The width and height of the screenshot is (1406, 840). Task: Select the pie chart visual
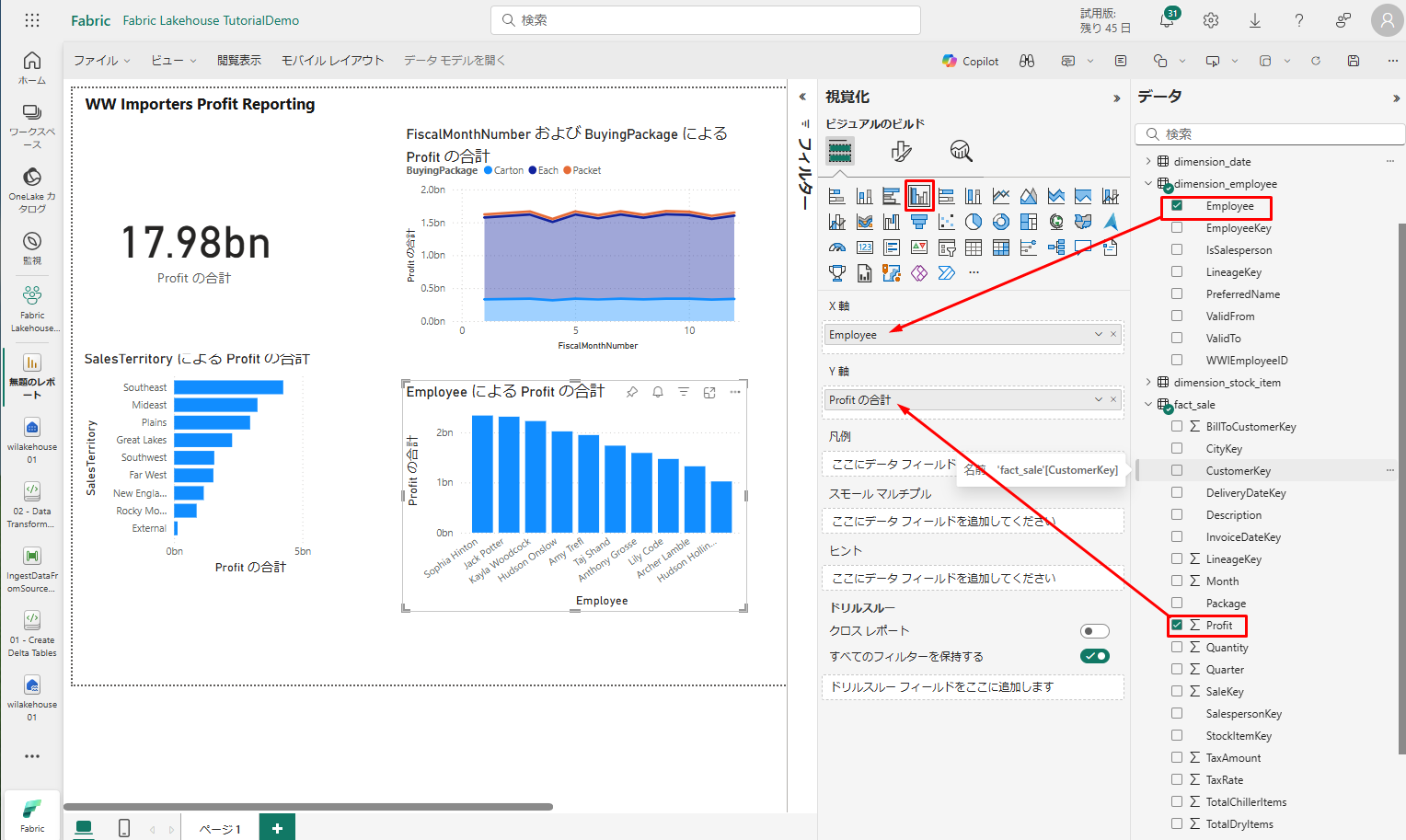pyautogui.click(x=974, y=222)
